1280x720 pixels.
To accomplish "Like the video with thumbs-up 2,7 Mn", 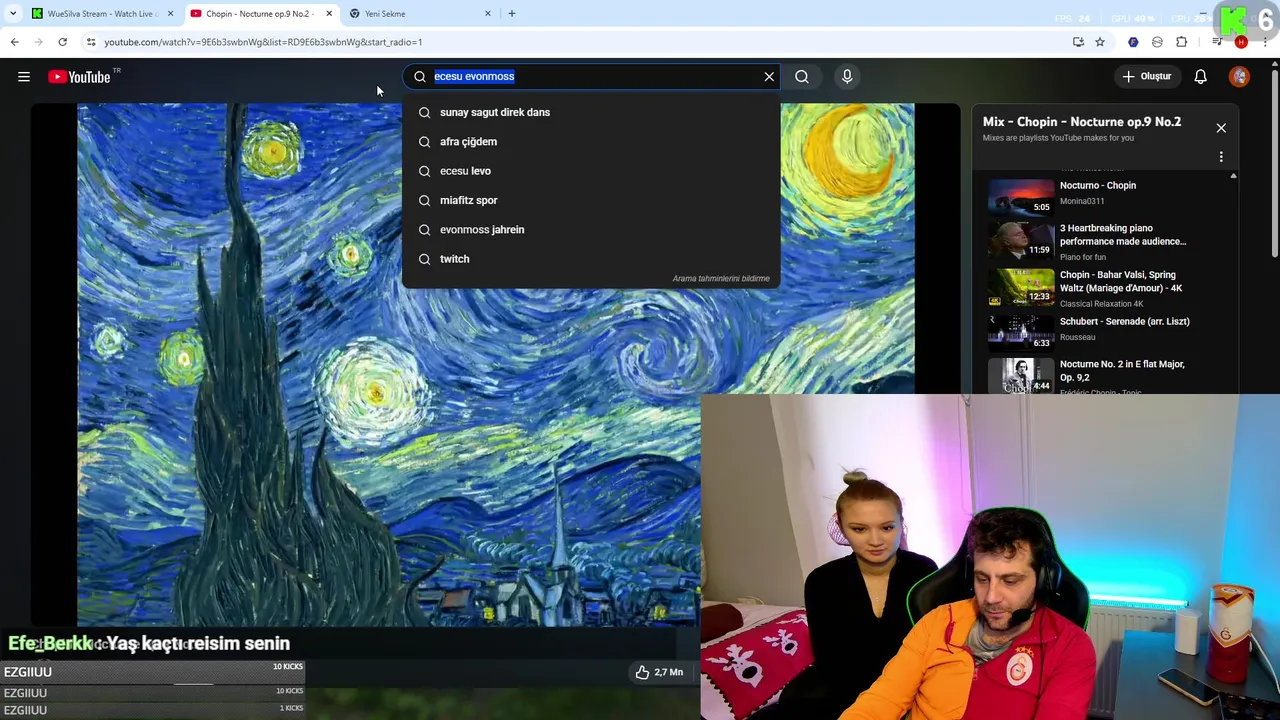I will [658, 672].
